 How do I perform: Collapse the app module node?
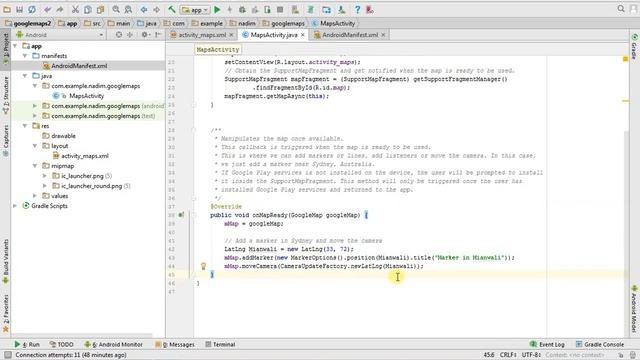pyautogui.click(x=15, y=46)
